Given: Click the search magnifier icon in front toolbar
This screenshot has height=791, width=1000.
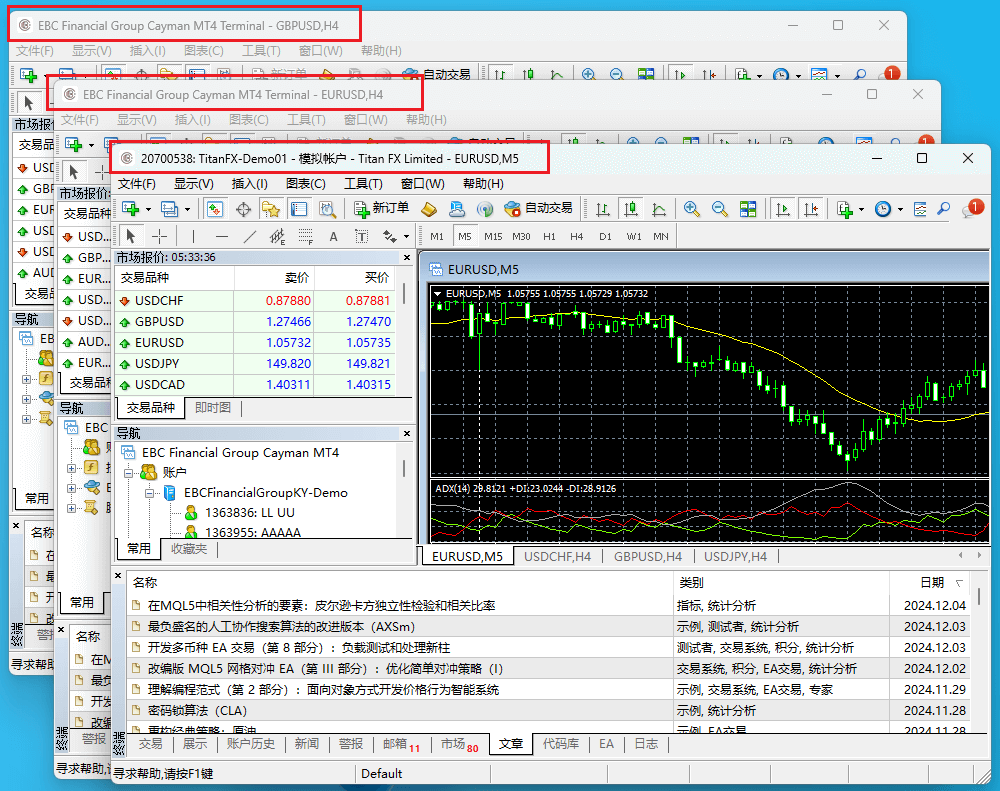Looking at the screenshot, I should pyautogui.click(x=944, y=209).
